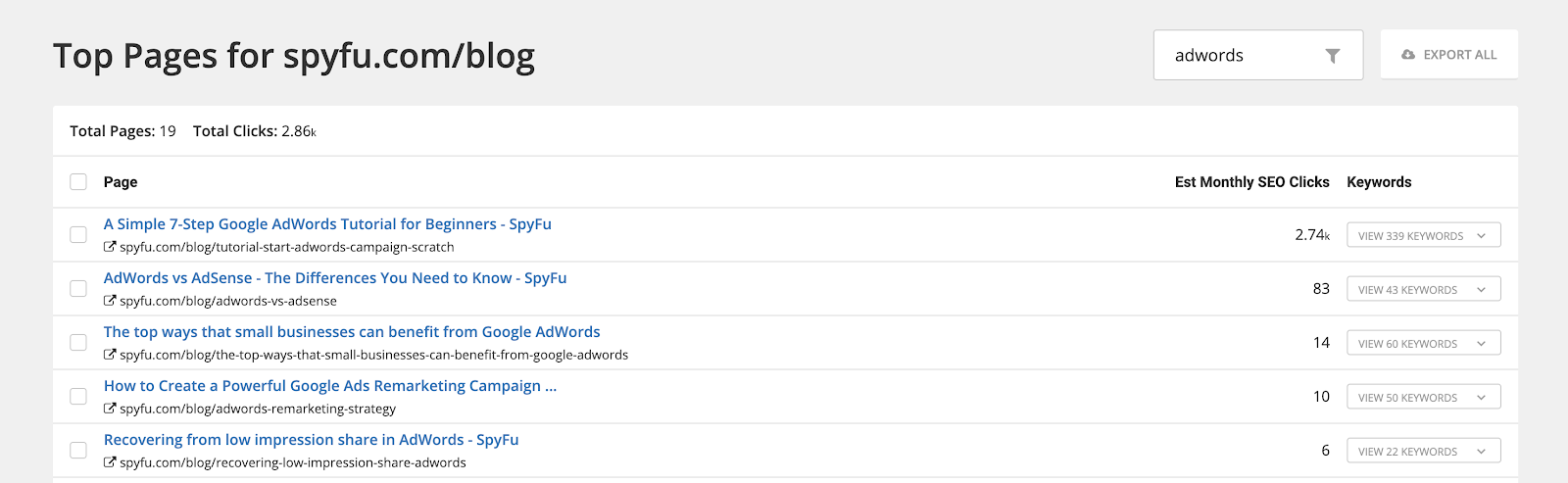
Task: Open external link icon for adwords-vs-adsense URL
Action: (x=110, y=301)
